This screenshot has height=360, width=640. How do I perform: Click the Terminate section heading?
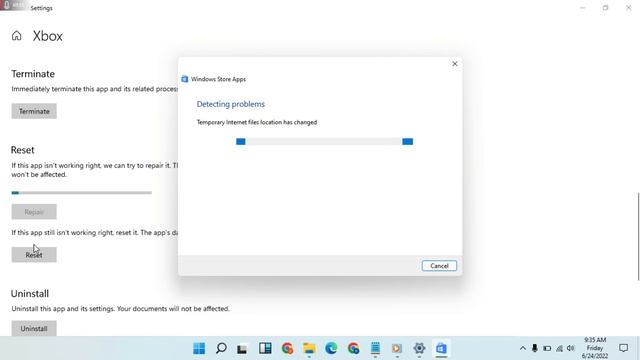pos(33,74)
